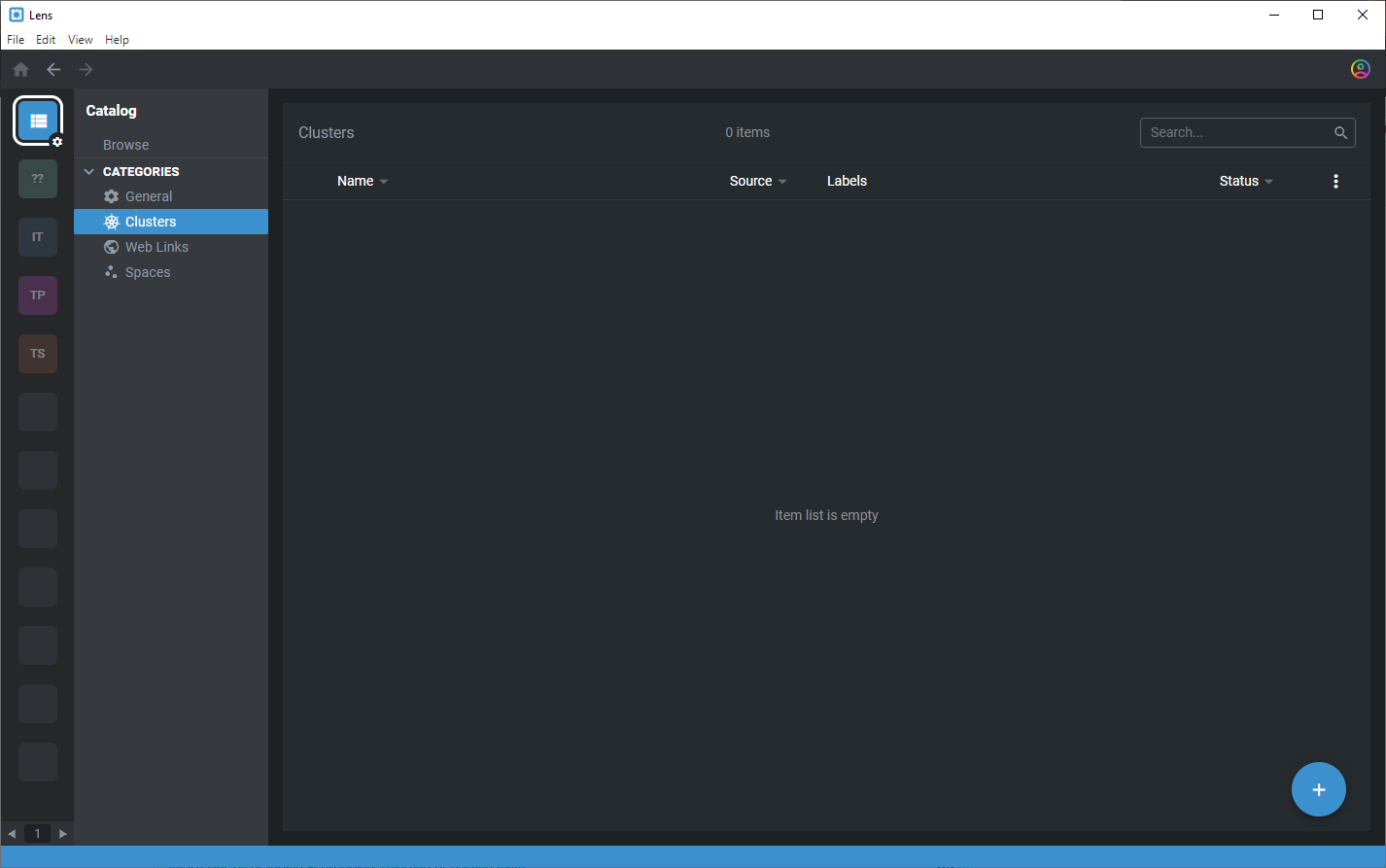1386x868 pixels.
Task: Open the 'TS' hotbar item
Action: click(38, 354)
